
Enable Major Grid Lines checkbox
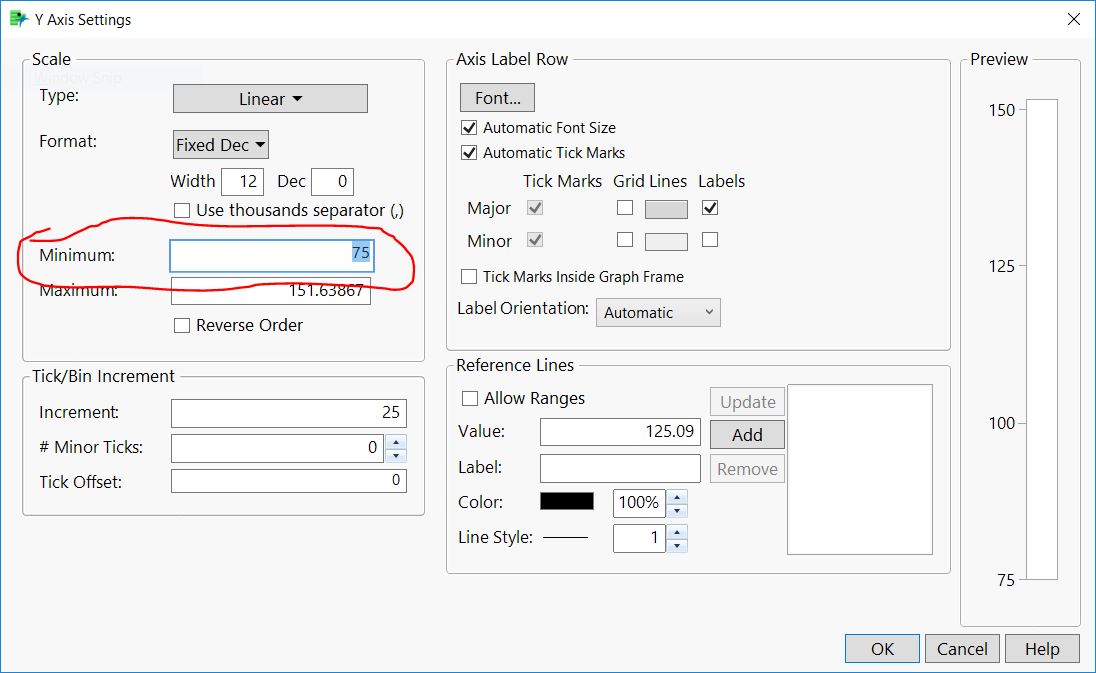pyautogui.click(x=625, y=208)
